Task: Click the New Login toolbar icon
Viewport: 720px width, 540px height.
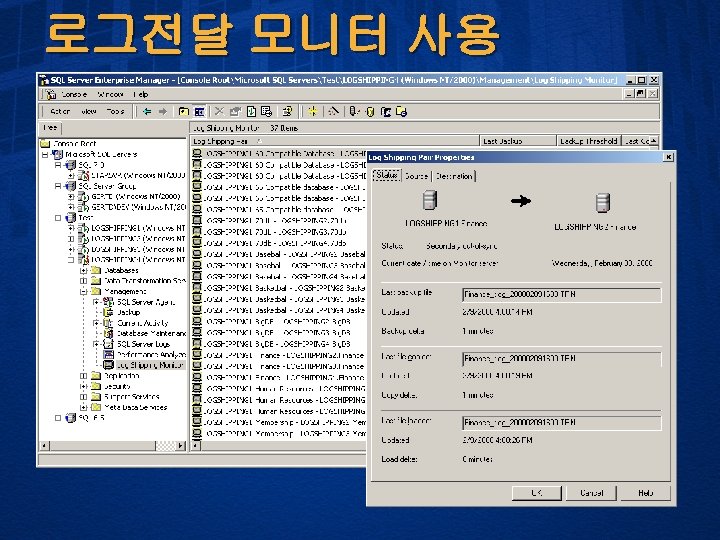Action: click(386, 112)
